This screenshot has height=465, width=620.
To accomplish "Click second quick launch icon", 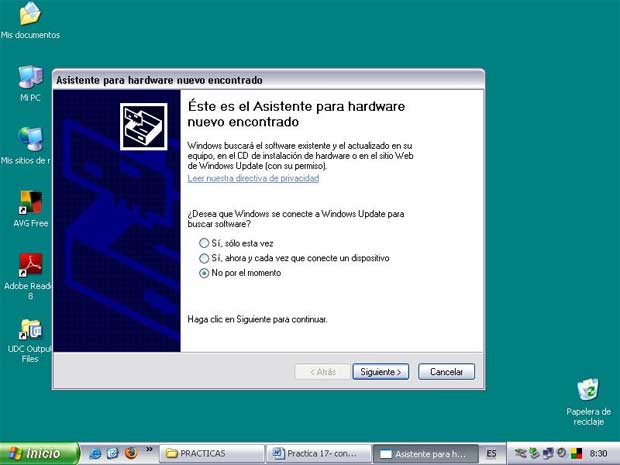I will click(113, 453).
